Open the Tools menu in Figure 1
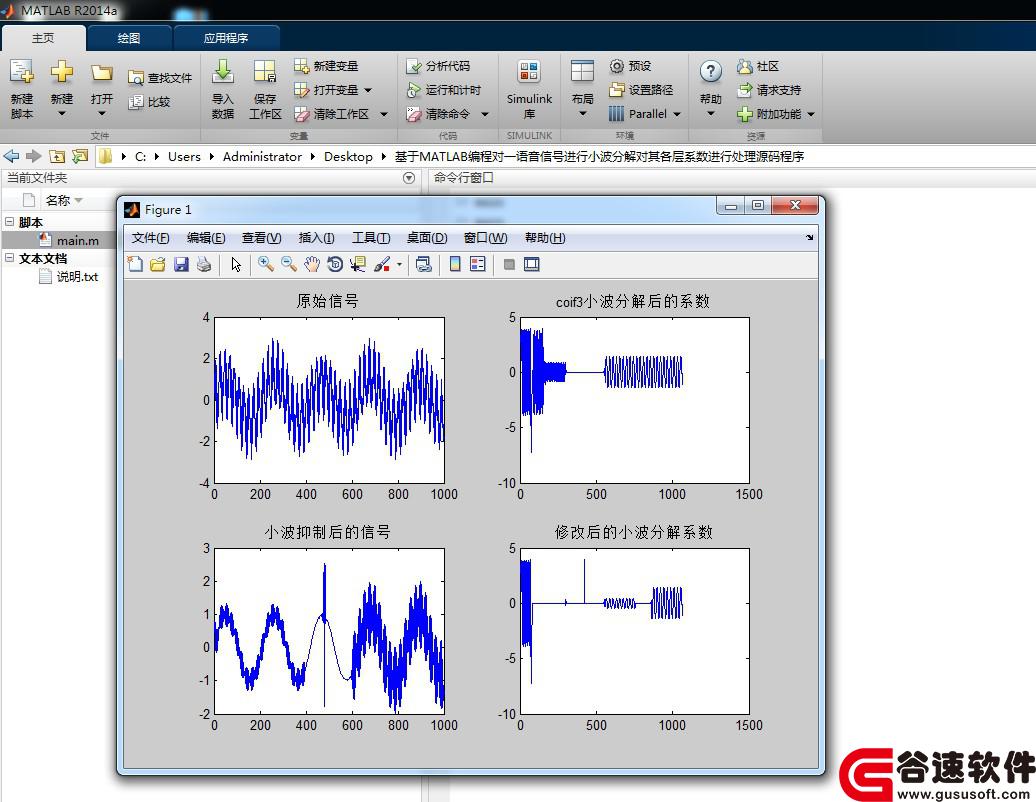Viewport: 1036px width, 802px height. click(x=371, y=238)
